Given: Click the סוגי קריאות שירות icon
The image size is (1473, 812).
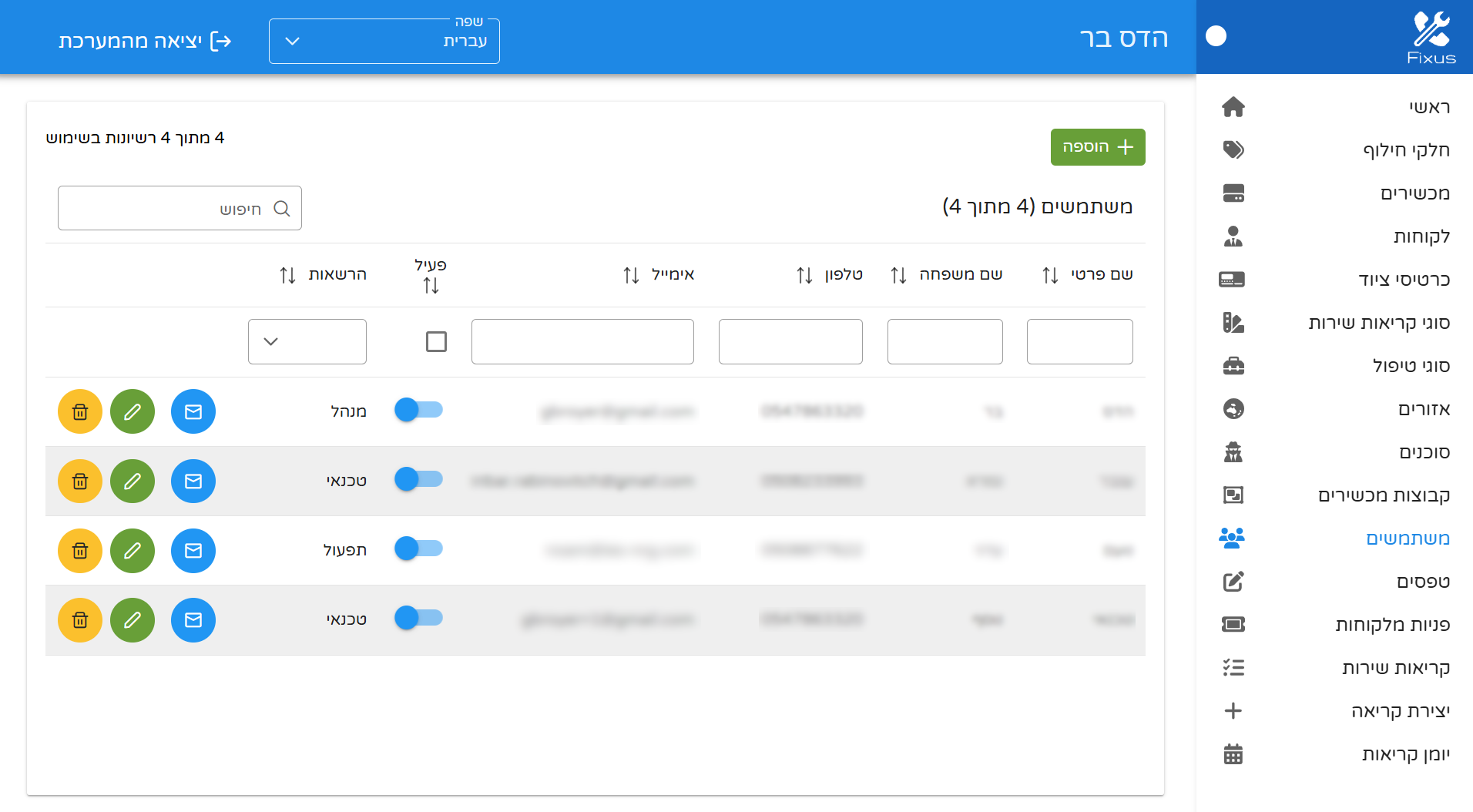Looking at the screenshot, I should pos(1233,322).
